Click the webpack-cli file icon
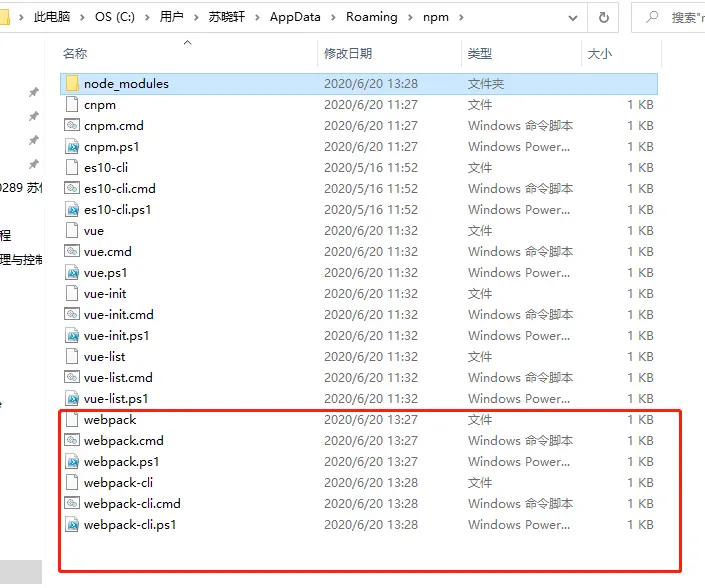The image size is (705, 588). 72,482
